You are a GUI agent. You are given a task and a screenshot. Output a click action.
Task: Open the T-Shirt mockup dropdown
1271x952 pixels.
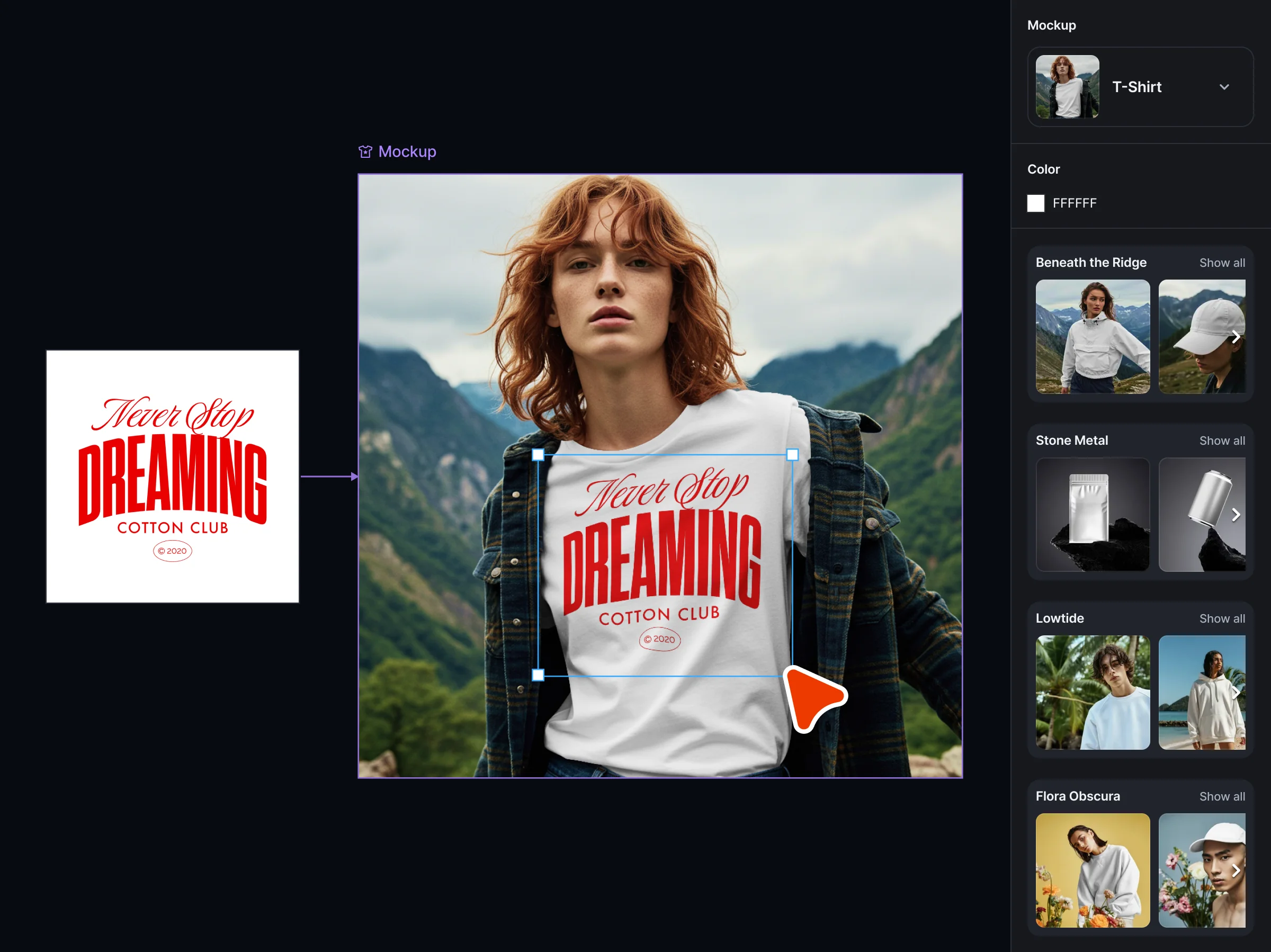click(1223, 87)
